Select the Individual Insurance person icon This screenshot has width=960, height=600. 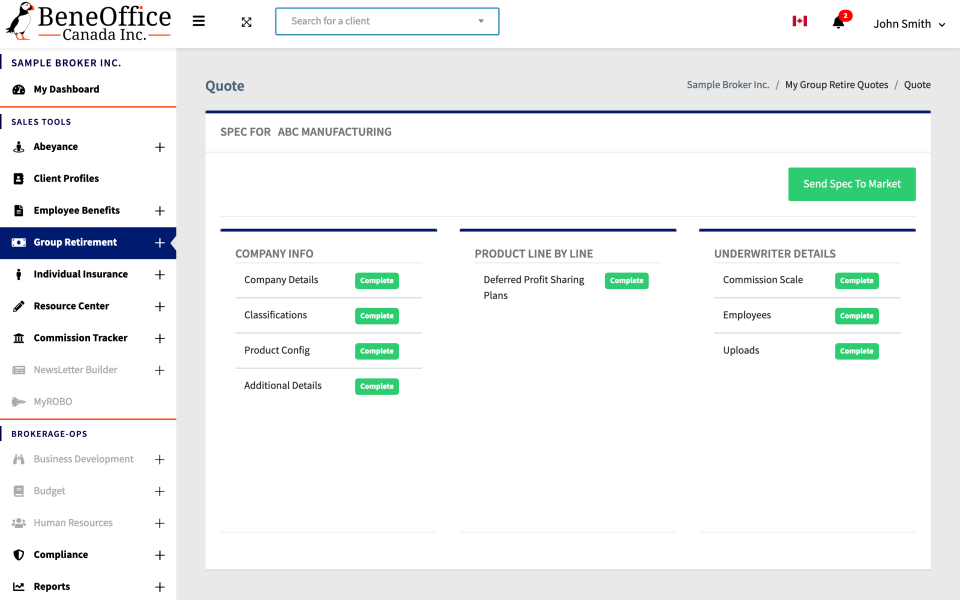point(20,274)
